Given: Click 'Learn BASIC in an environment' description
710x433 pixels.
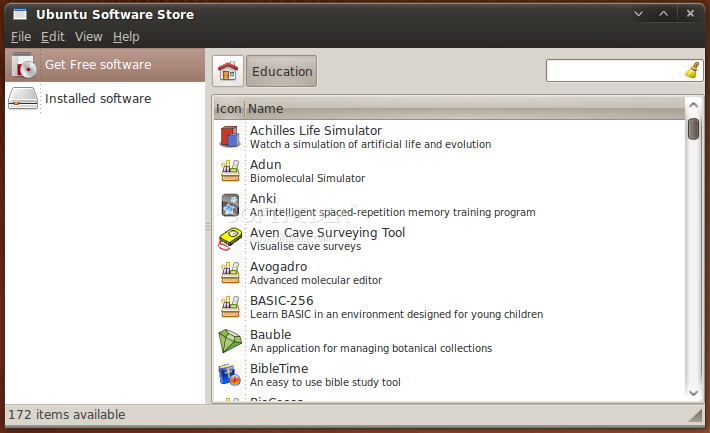Looking at the screenshot, I should click(396, 314).
